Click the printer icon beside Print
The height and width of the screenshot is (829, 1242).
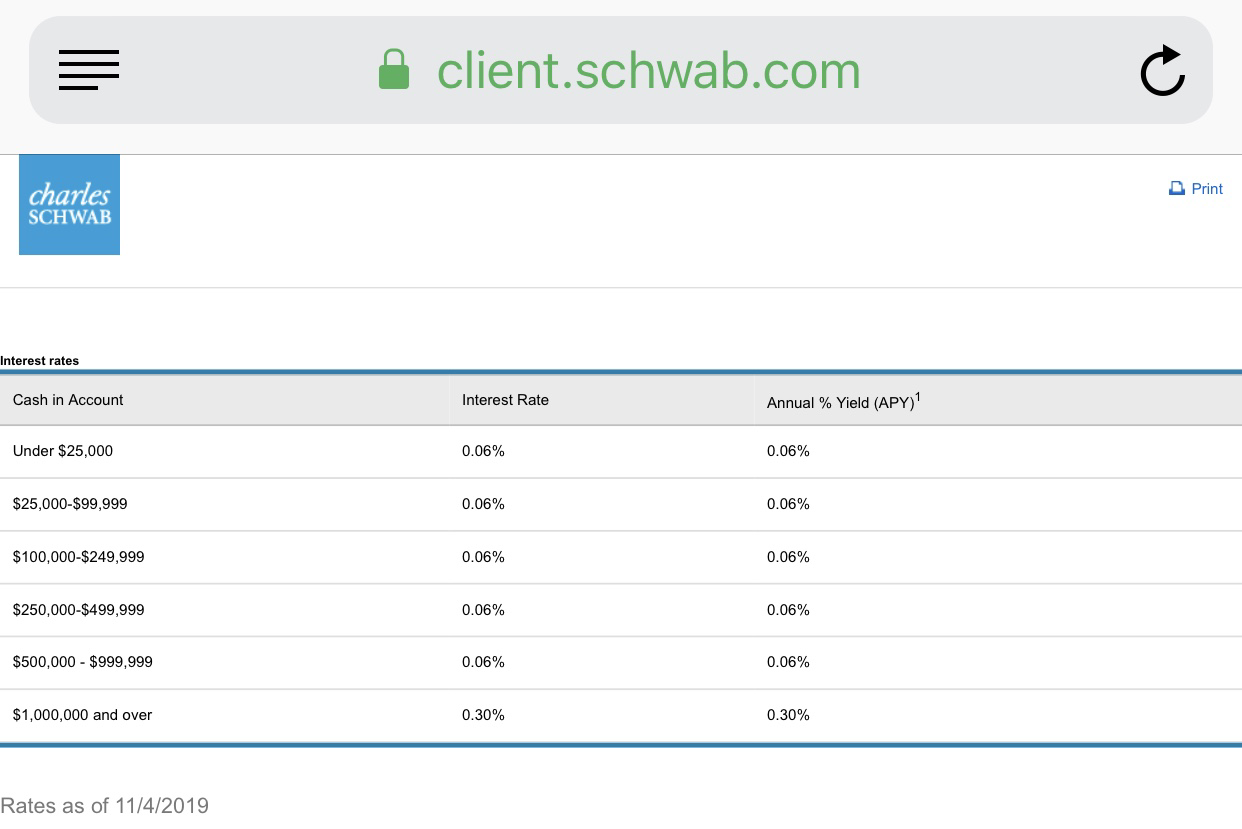coord(1177,188)
